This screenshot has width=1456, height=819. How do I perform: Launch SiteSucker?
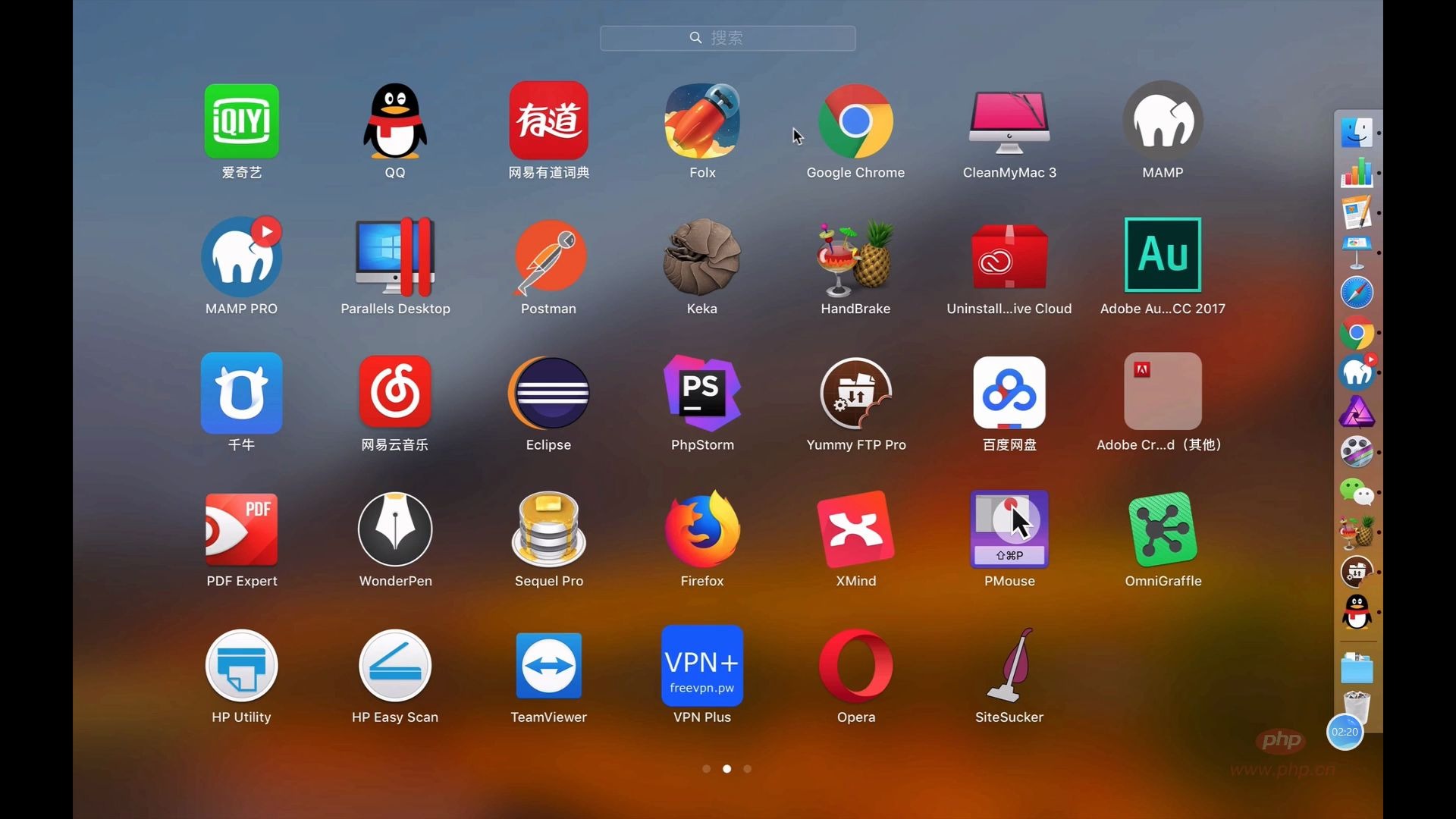tap(1009, 666)
